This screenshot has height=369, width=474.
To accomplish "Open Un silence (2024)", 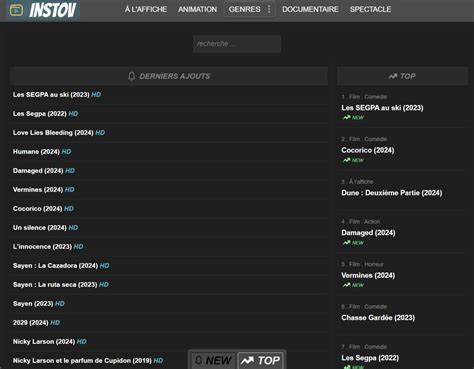I will (x=40, y=228).
